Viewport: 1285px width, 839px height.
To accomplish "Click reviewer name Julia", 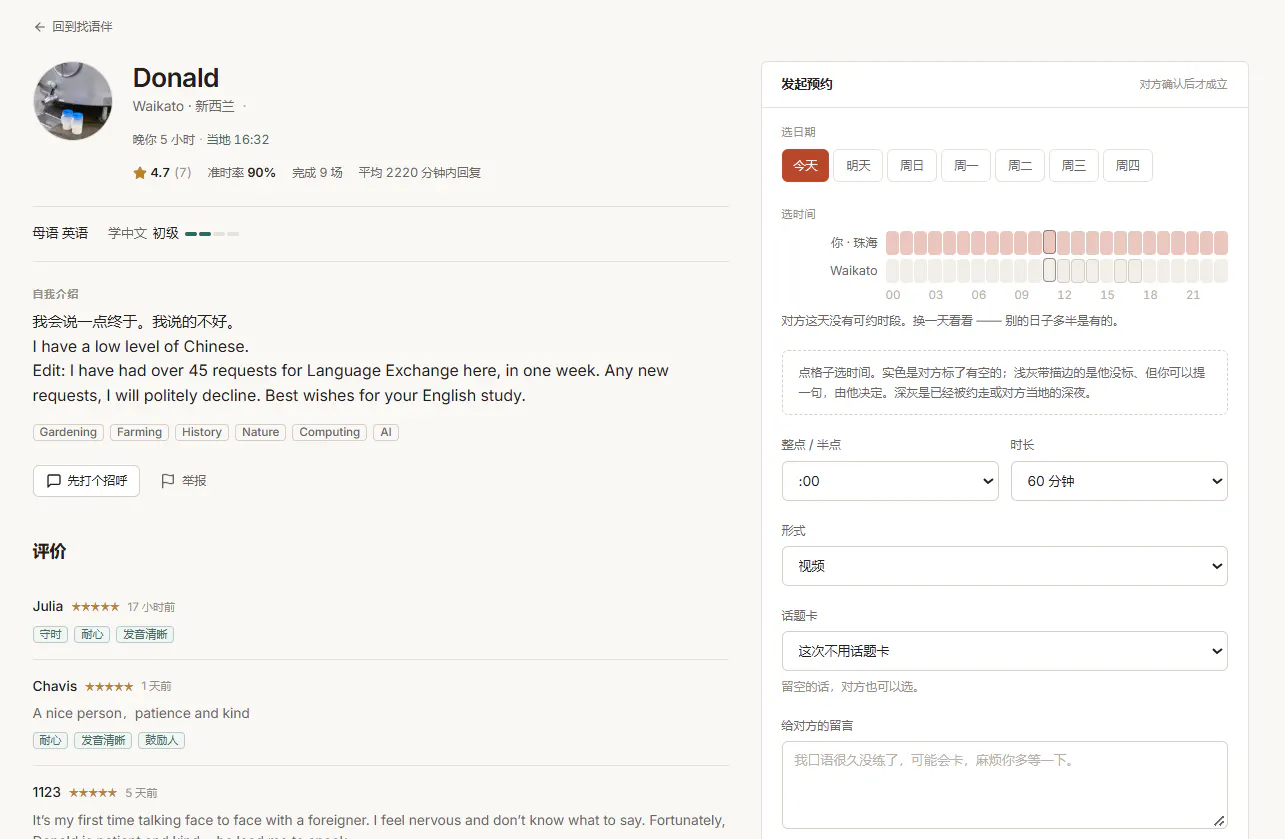I will click(x=48, y=606).
